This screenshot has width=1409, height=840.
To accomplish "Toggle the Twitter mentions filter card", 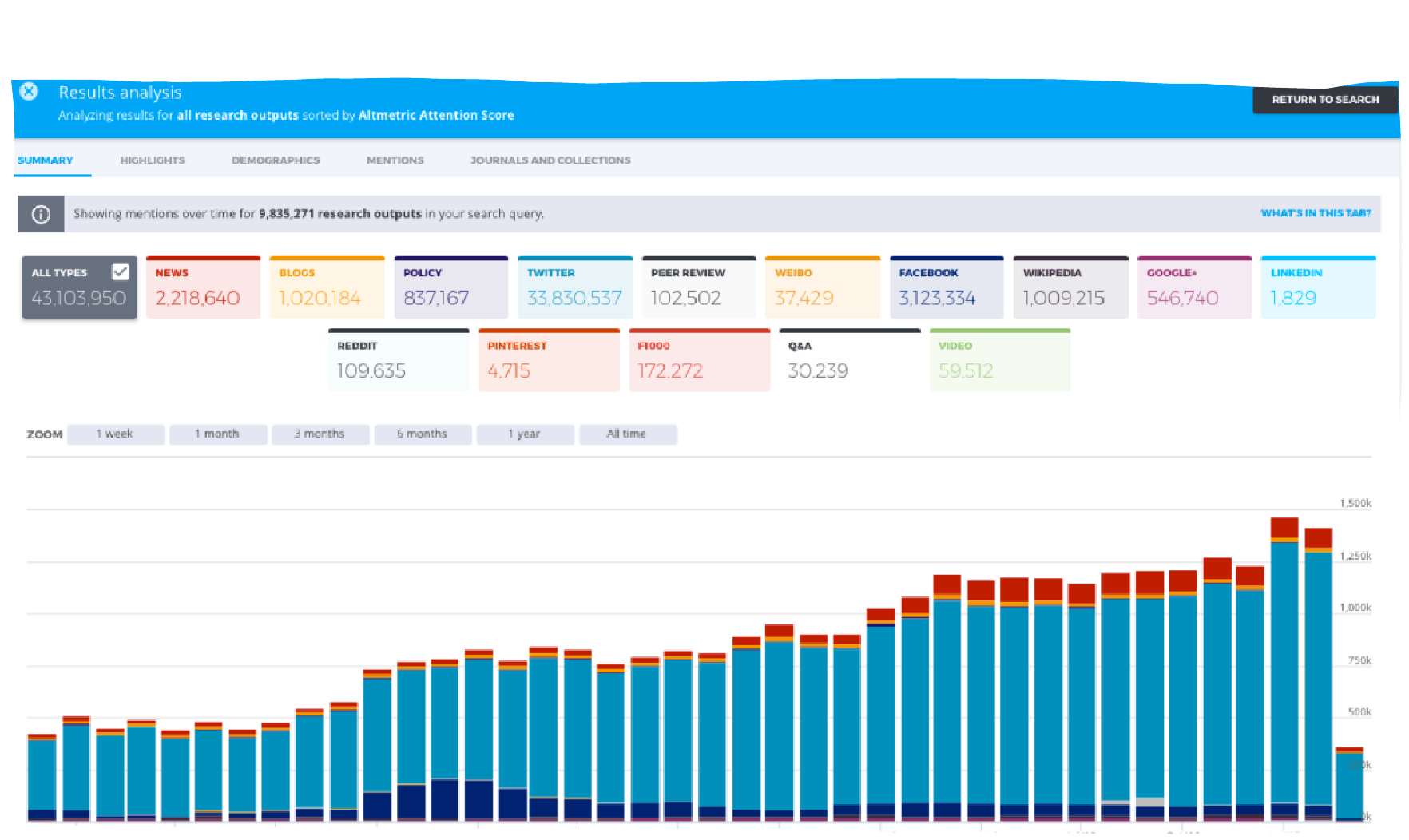I will pos(575,286).
